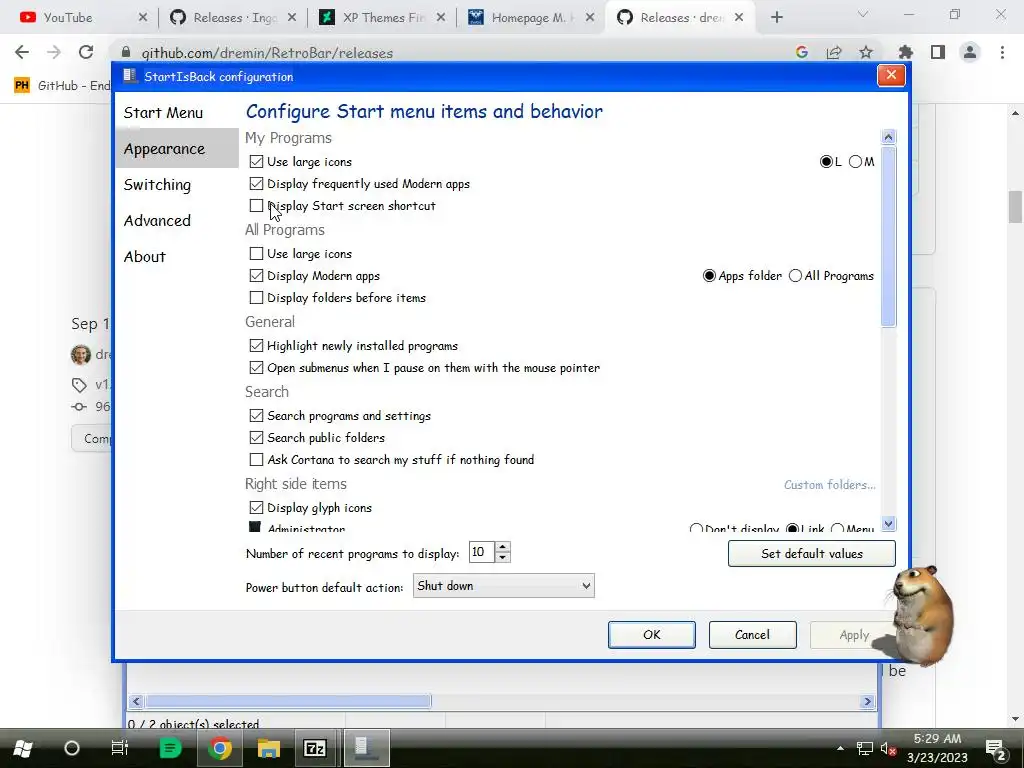Enable Display folders before items
The image size is (1024, 768).
point(256,298)
